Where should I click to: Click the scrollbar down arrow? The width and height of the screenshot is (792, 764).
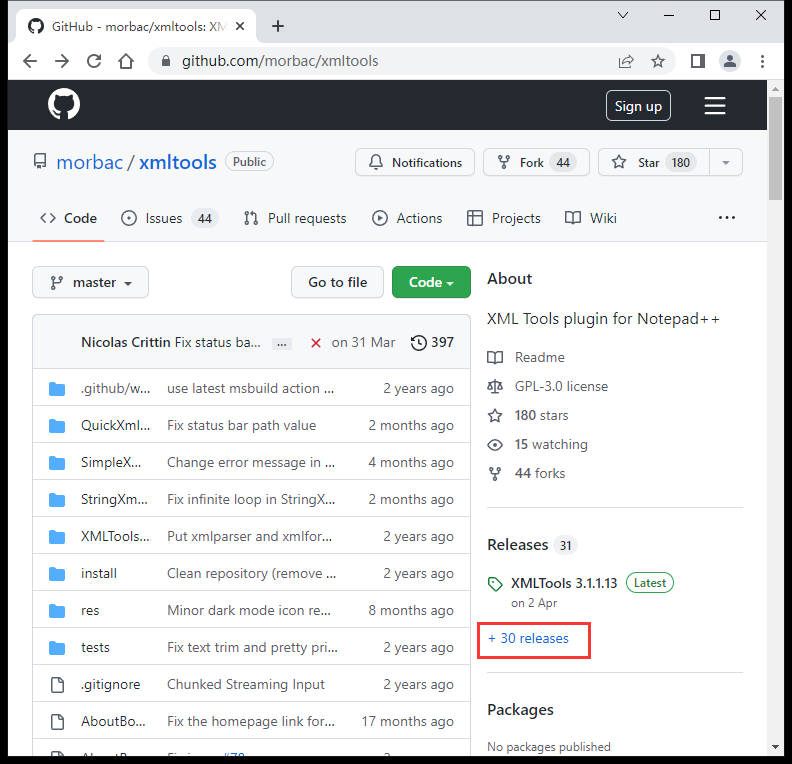click(x=775, y=747)
